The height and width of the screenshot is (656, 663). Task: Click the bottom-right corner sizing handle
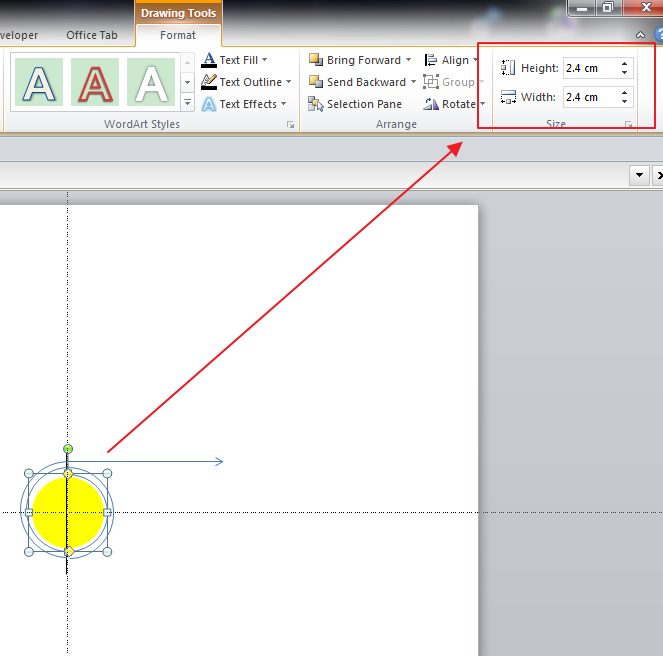pos(107,552)
